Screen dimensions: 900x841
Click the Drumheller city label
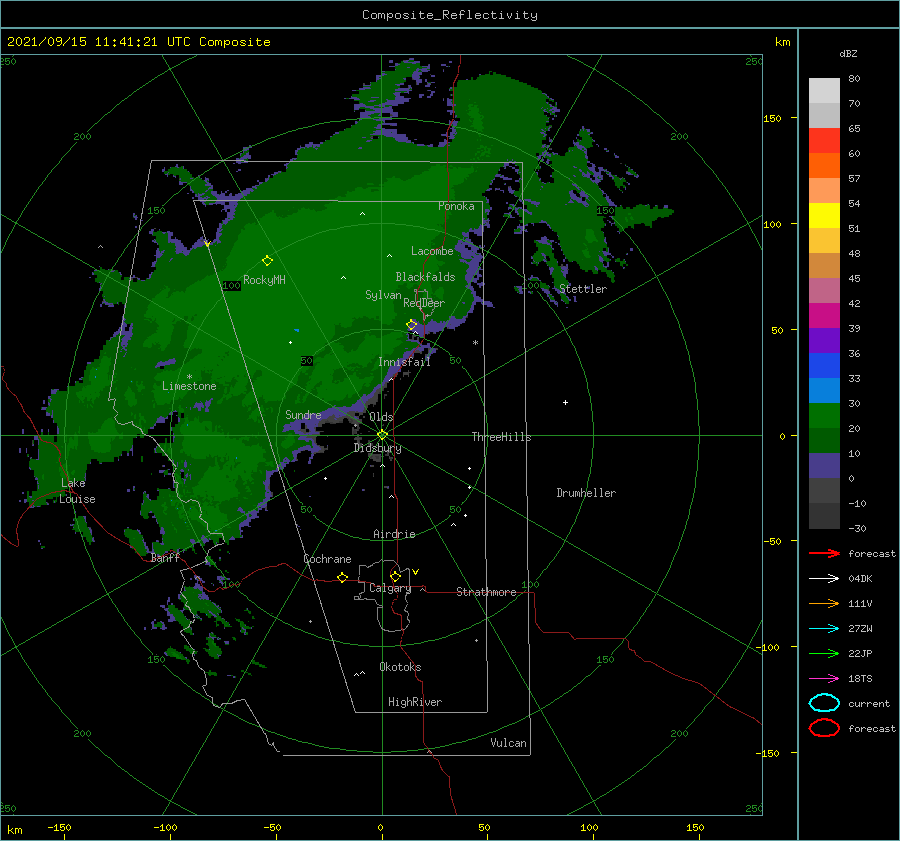point(586,493)
